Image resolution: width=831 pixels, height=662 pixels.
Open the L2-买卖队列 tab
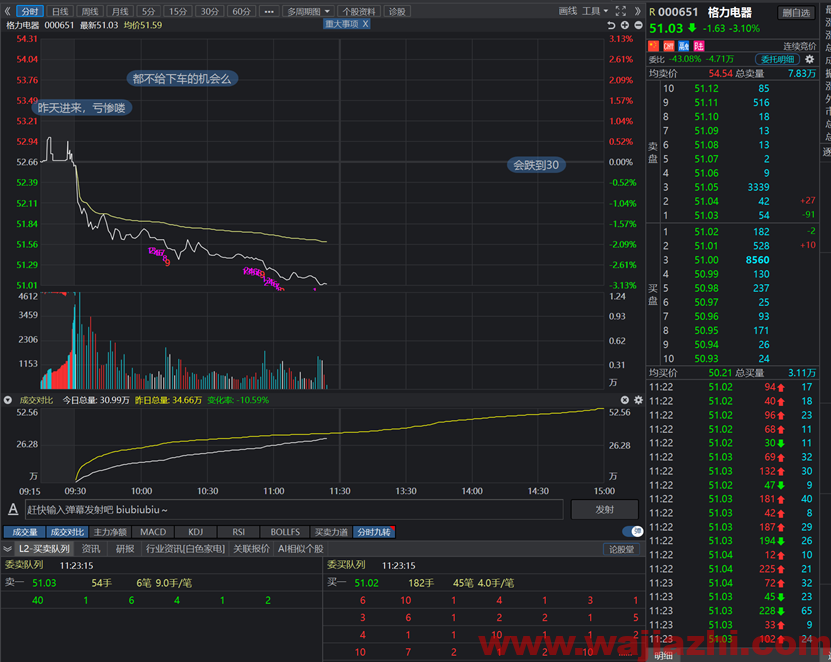tap(44, 549)
